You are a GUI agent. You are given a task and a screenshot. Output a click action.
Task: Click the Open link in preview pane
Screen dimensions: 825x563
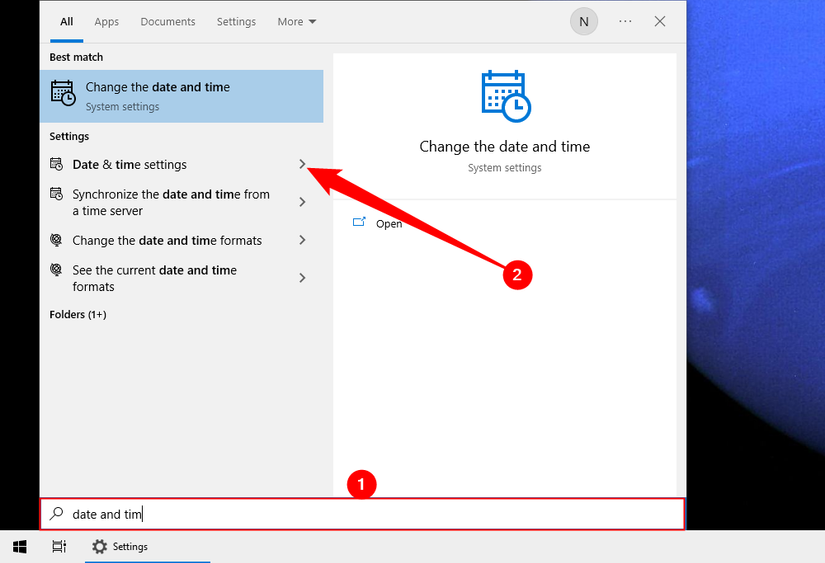pyautogui.click(x=389, y=224)
